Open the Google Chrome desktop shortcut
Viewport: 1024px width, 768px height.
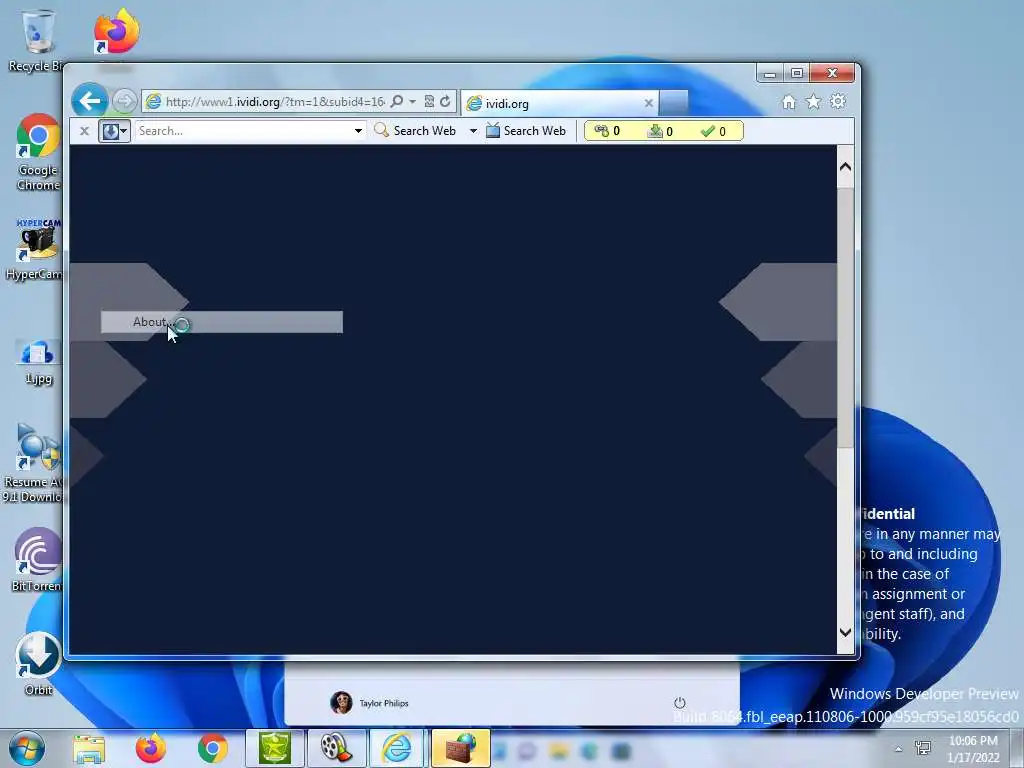click(x=38, y=152)
